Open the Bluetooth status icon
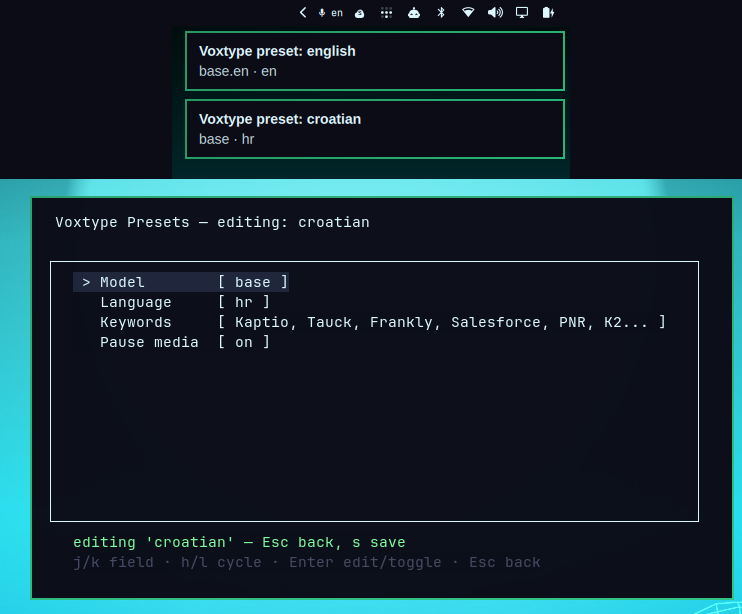The image size is (742, 614). 441,12
